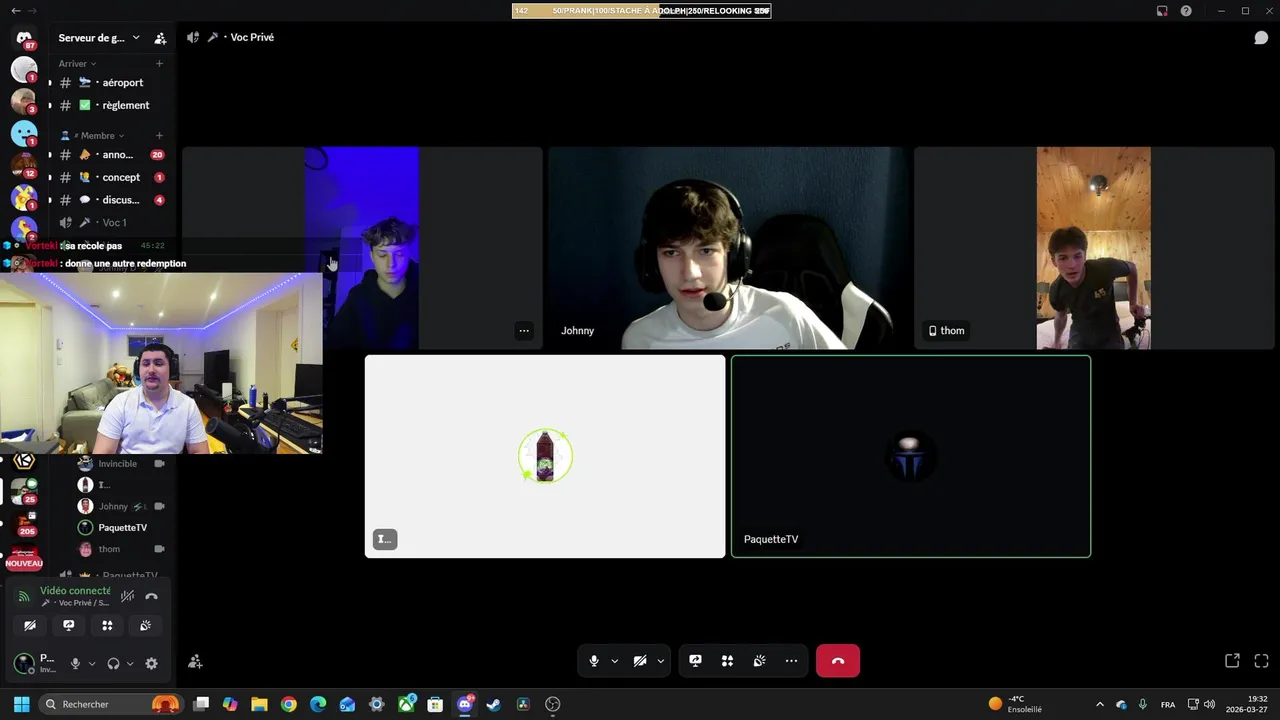Open server icon with 205 badge
Viewport: 1280px width, 720px height.
click(x=24, y=525)
